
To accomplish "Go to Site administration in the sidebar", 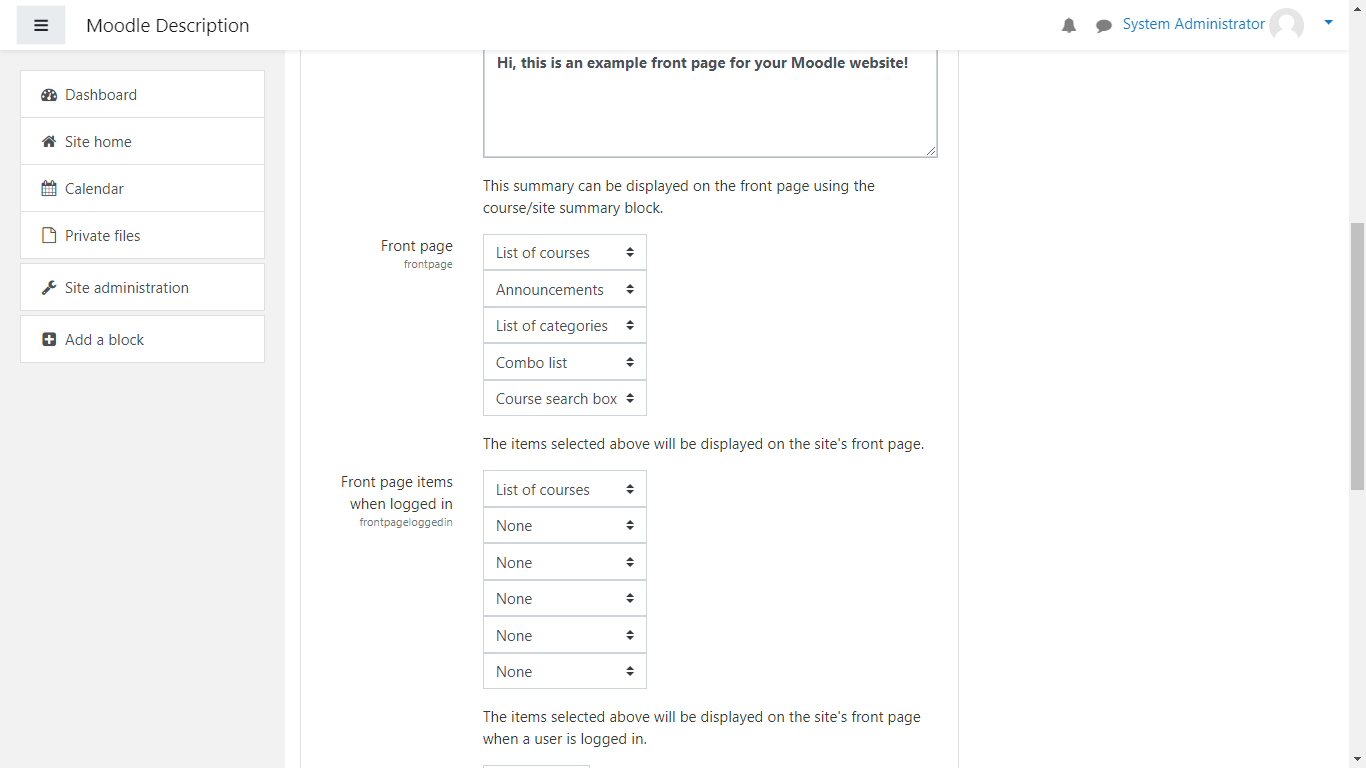I will click(x=127, y=288).
